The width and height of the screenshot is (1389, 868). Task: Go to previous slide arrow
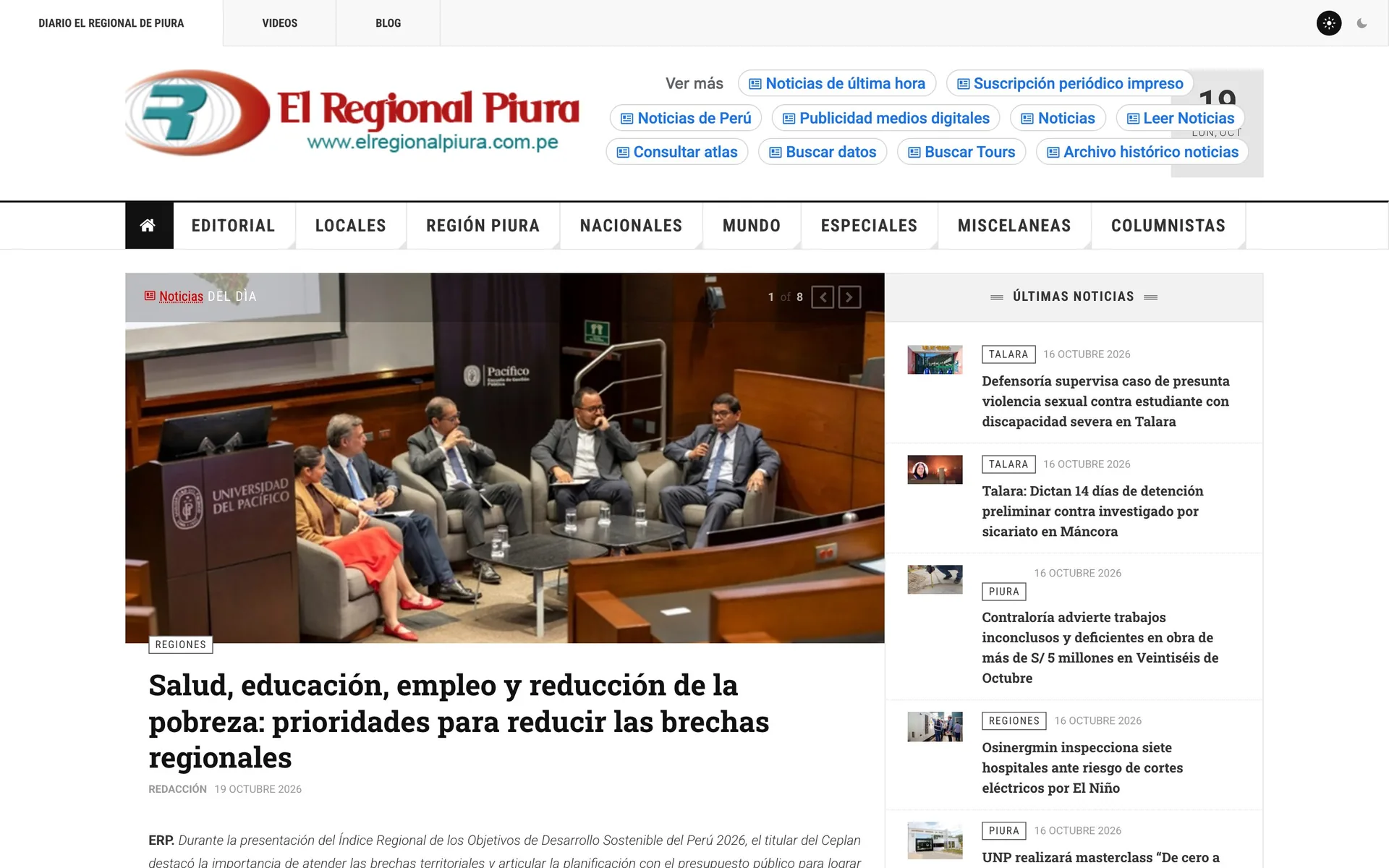point(823,297)
